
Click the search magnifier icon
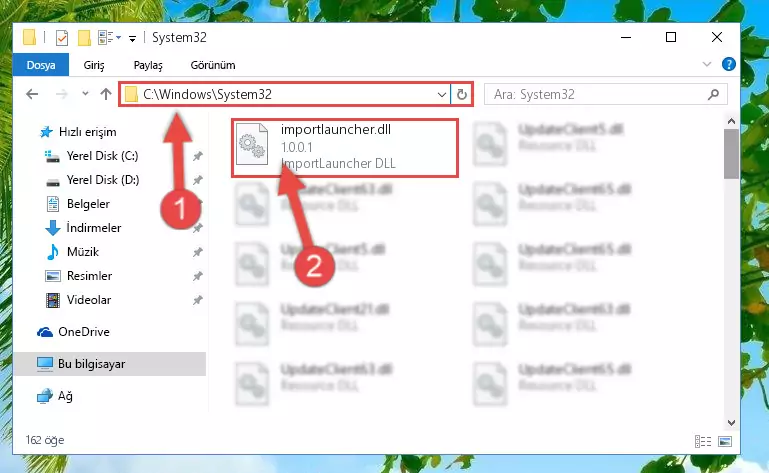714,94
